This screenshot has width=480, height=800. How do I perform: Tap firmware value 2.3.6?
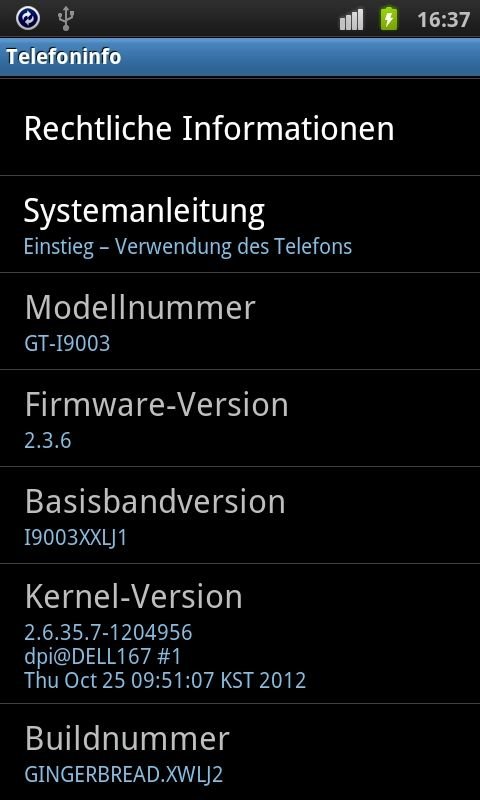47,441
